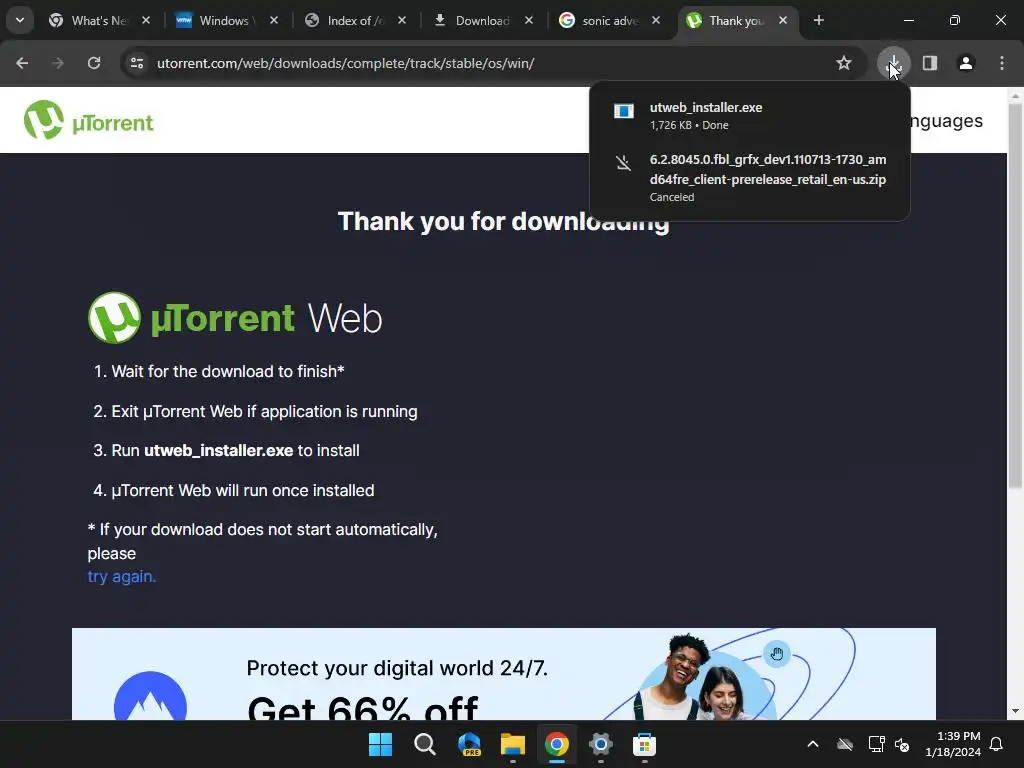Open Microsoft Store from taskbar

[x=645, y=744]
